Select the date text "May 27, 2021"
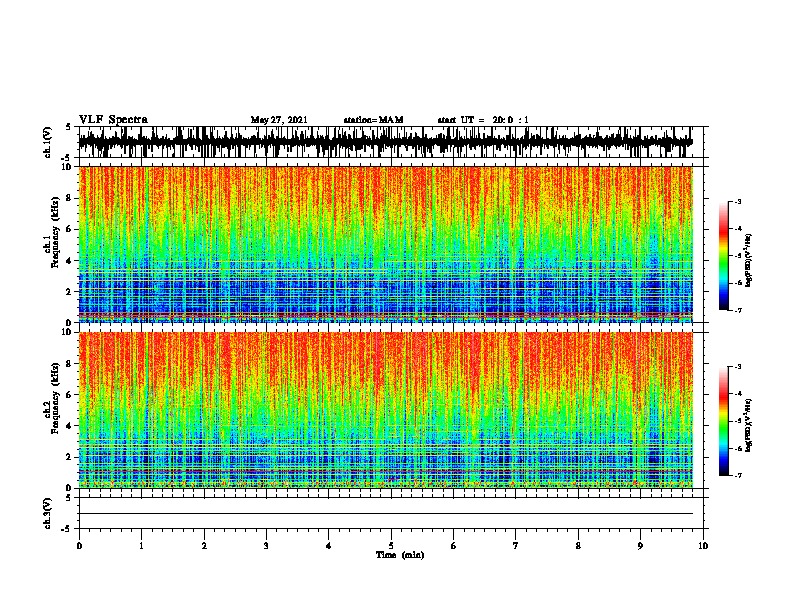This screenshot has height=612, width=792. coord(279,120)
